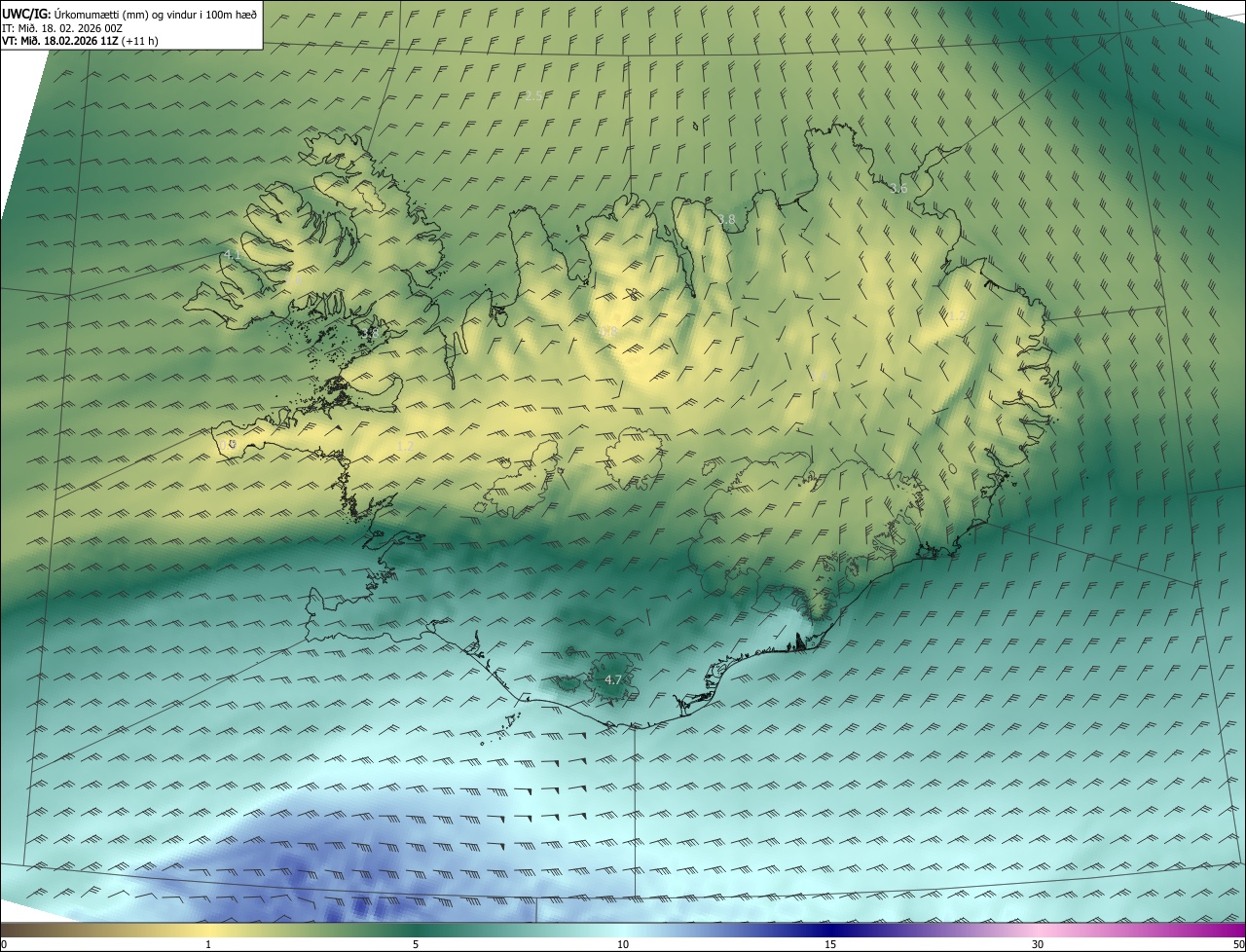Click the 1 tick label on the colorbar
1246x952 pixels.
[x=208, y=944]
